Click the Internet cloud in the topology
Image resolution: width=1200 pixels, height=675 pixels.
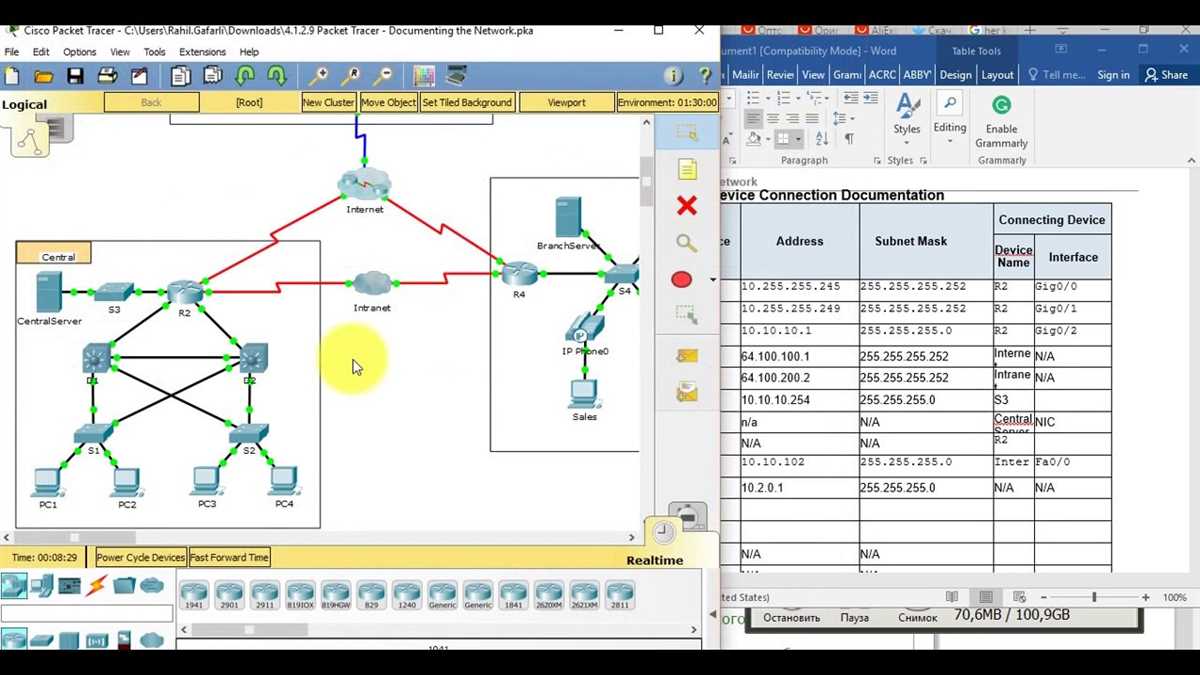coord(364,184)
